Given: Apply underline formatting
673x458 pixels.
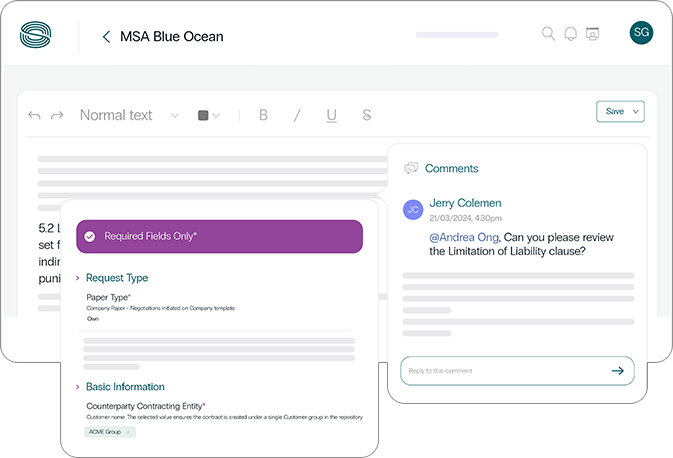Looking at the screenshot, I should point(331,115).
